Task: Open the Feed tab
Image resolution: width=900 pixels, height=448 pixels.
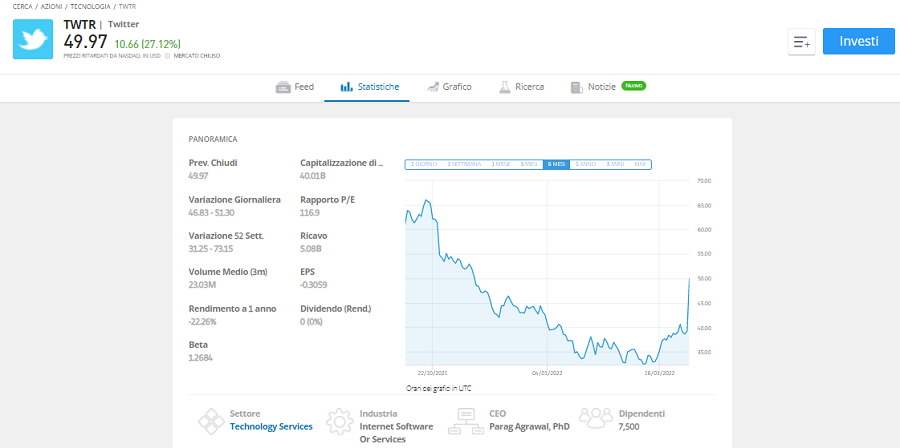Action: pyautogui.click(x=295, y=87)
